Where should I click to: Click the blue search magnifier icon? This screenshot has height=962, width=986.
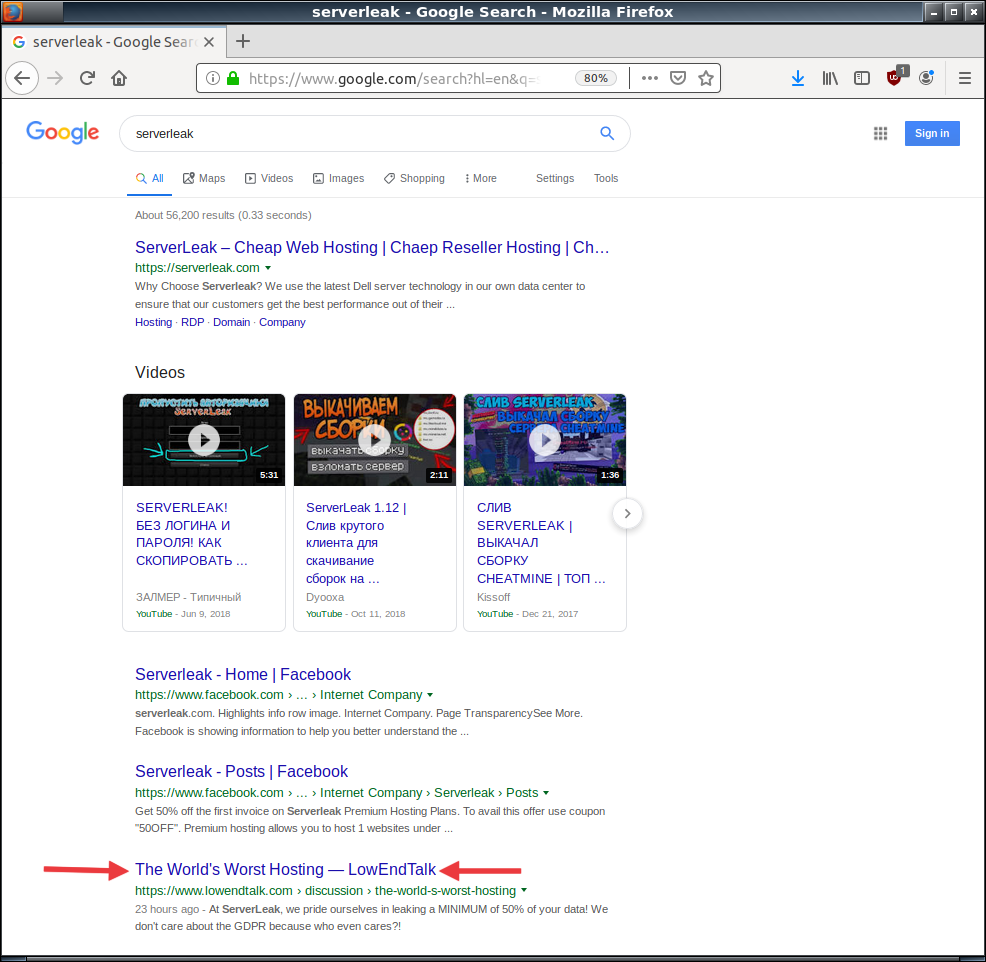coord(606,133)
